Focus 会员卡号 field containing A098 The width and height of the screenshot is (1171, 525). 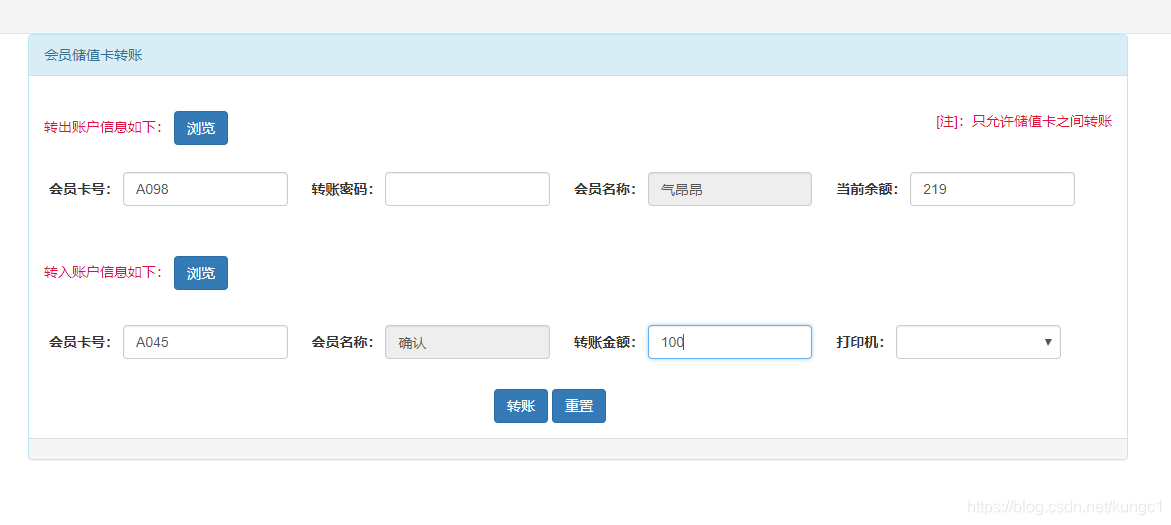[x=205, y=189]
